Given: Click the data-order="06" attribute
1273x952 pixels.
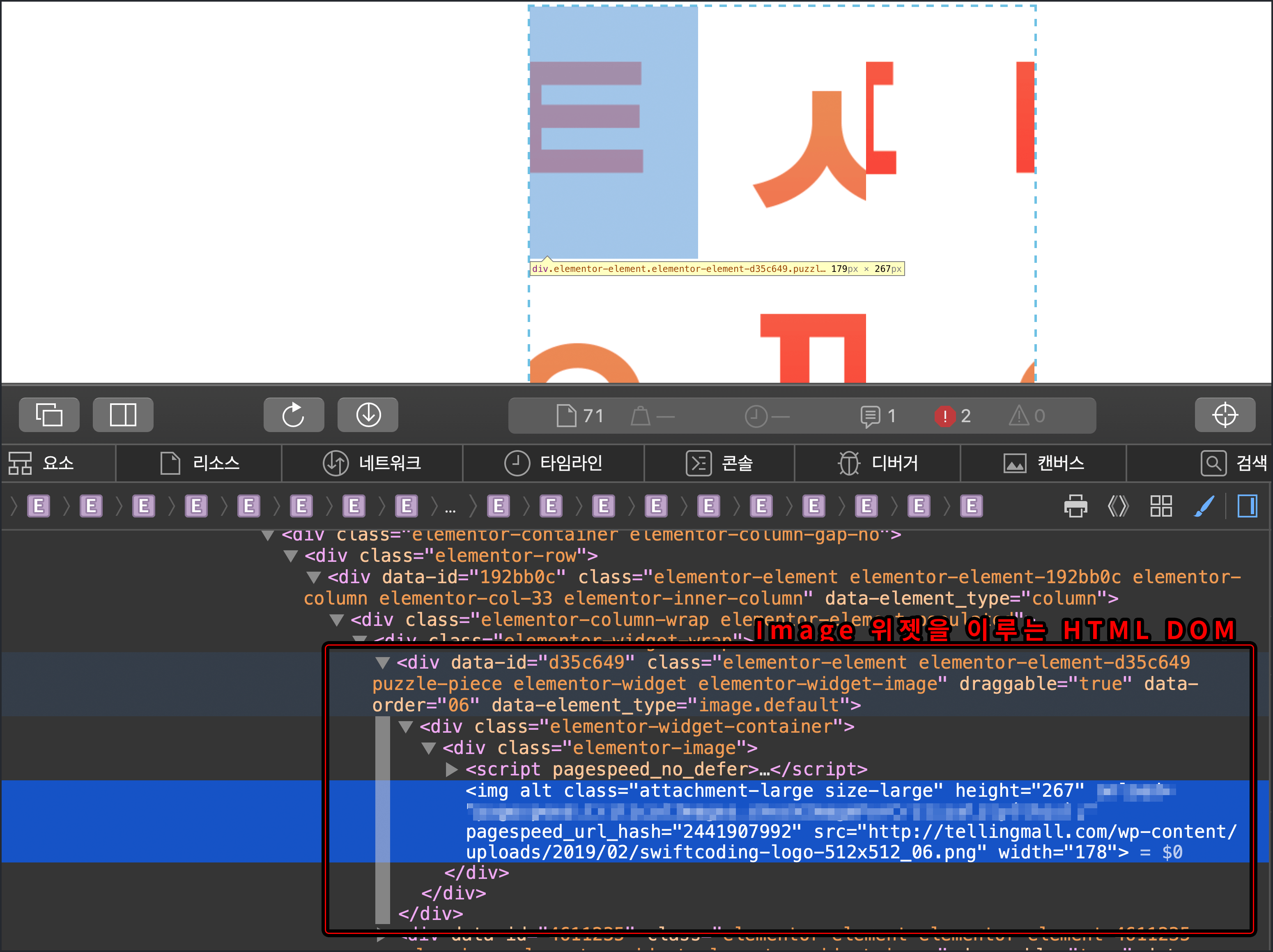Looking at the screenshot, I should click(x=786, y=695).
